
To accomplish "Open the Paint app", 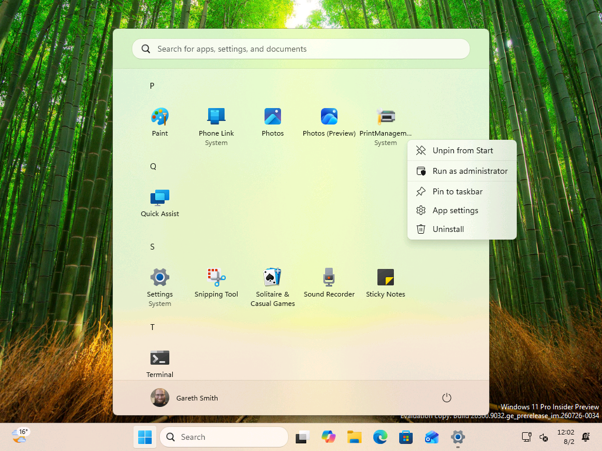I will point(160,122).
